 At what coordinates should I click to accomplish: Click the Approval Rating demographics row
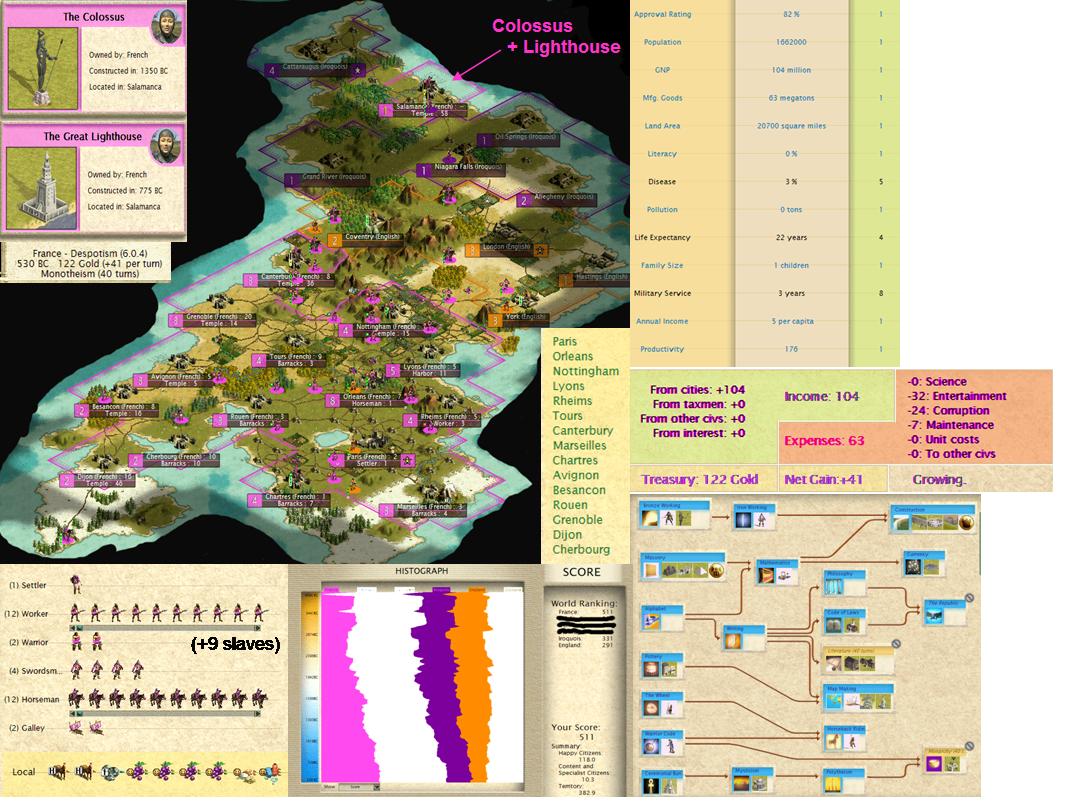(765, 14)
